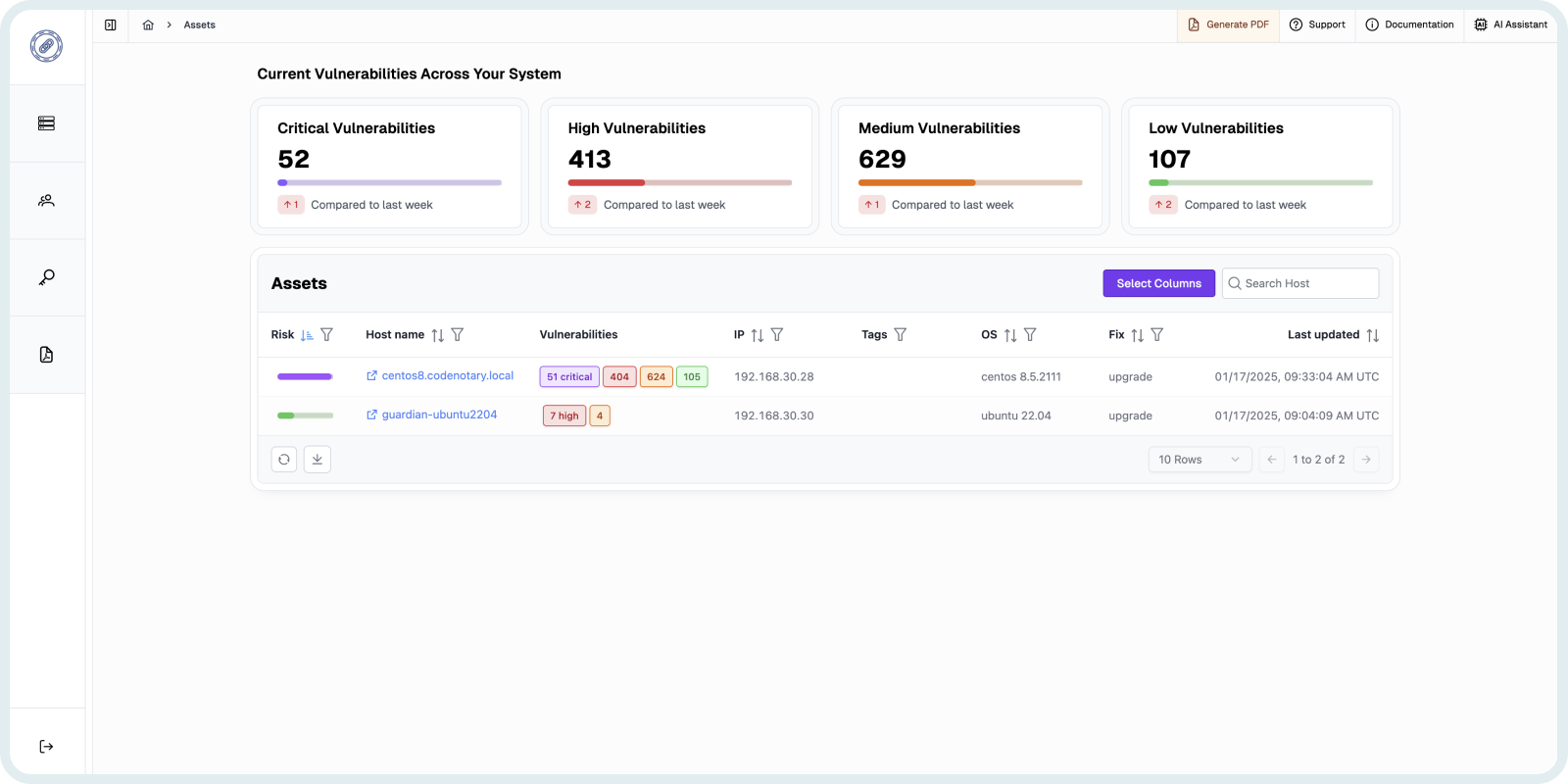Click the download table icon

pos(318,460)
